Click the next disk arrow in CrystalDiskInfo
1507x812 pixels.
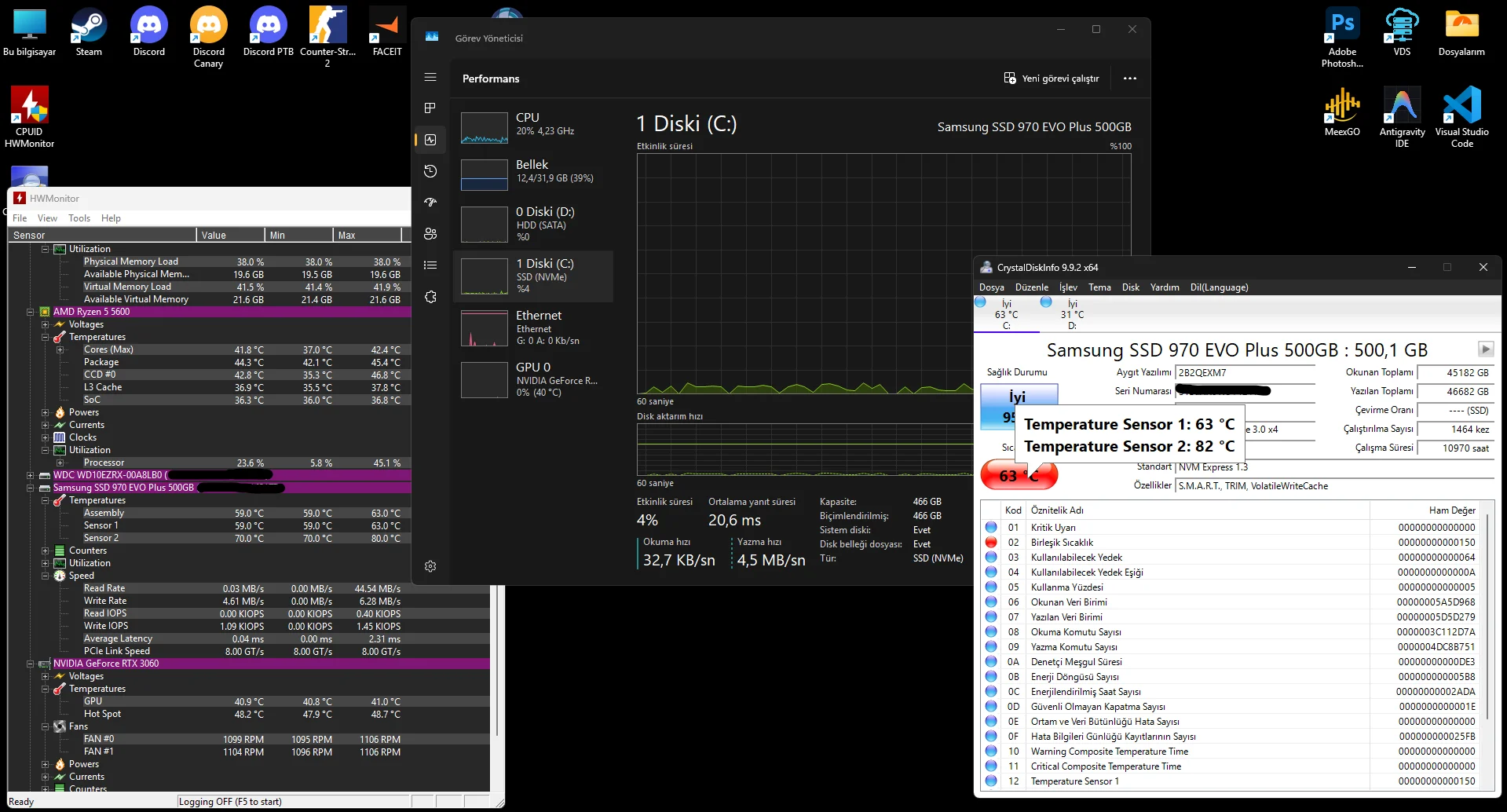tap(1485, 349)
